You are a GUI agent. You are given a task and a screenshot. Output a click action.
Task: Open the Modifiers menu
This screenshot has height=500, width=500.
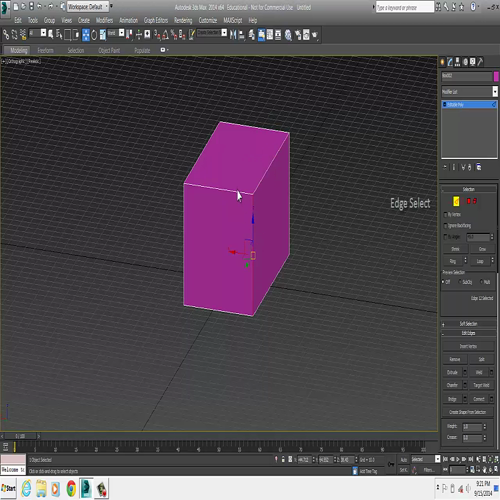[104, 20]
